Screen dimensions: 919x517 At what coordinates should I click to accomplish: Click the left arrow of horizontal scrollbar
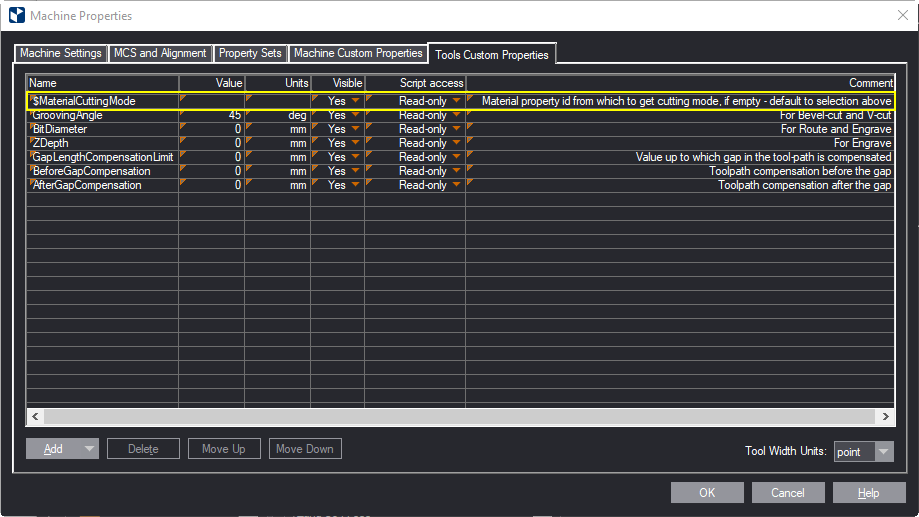point(36,416)
